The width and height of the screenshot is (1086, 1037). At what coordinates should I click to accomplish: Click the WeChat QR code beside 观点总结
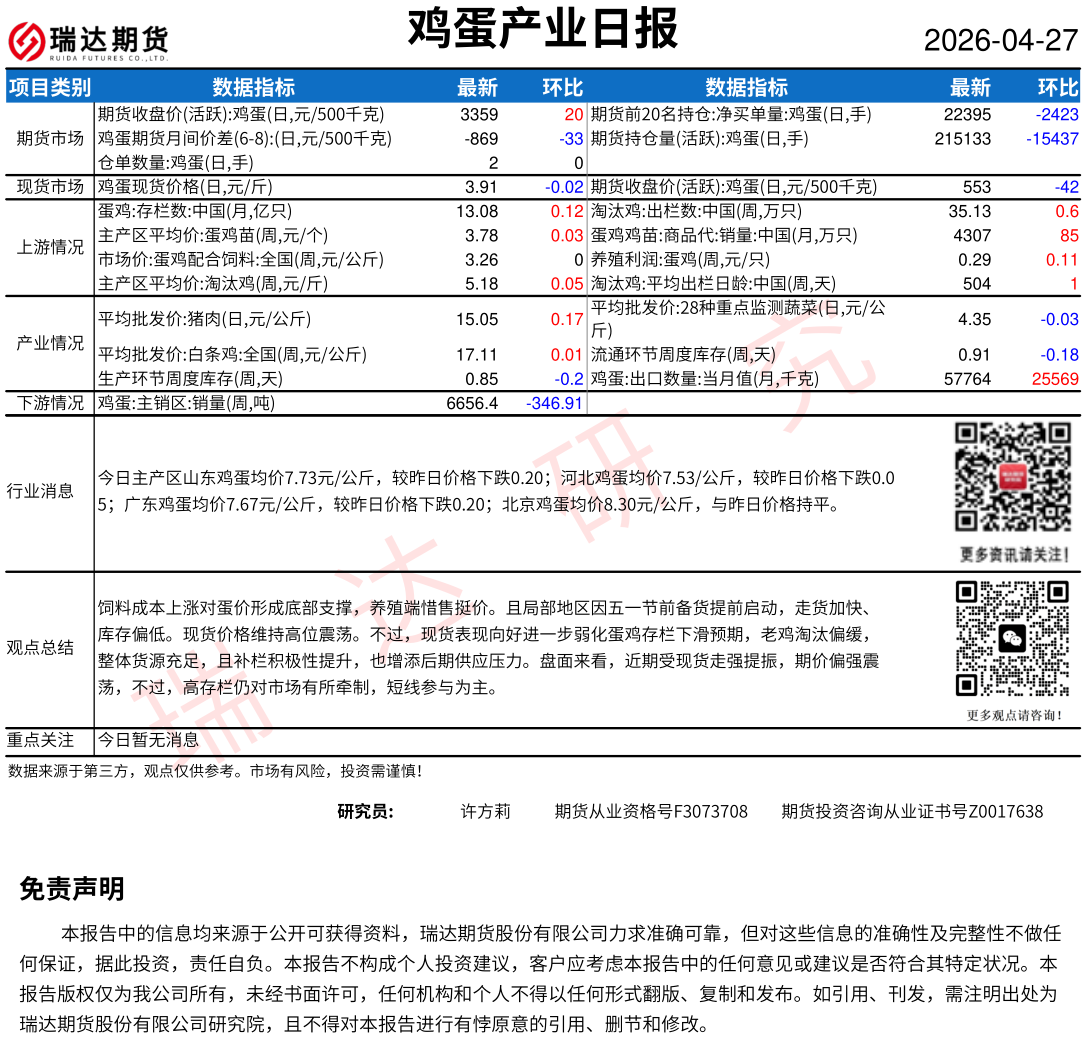[1013, 638]
